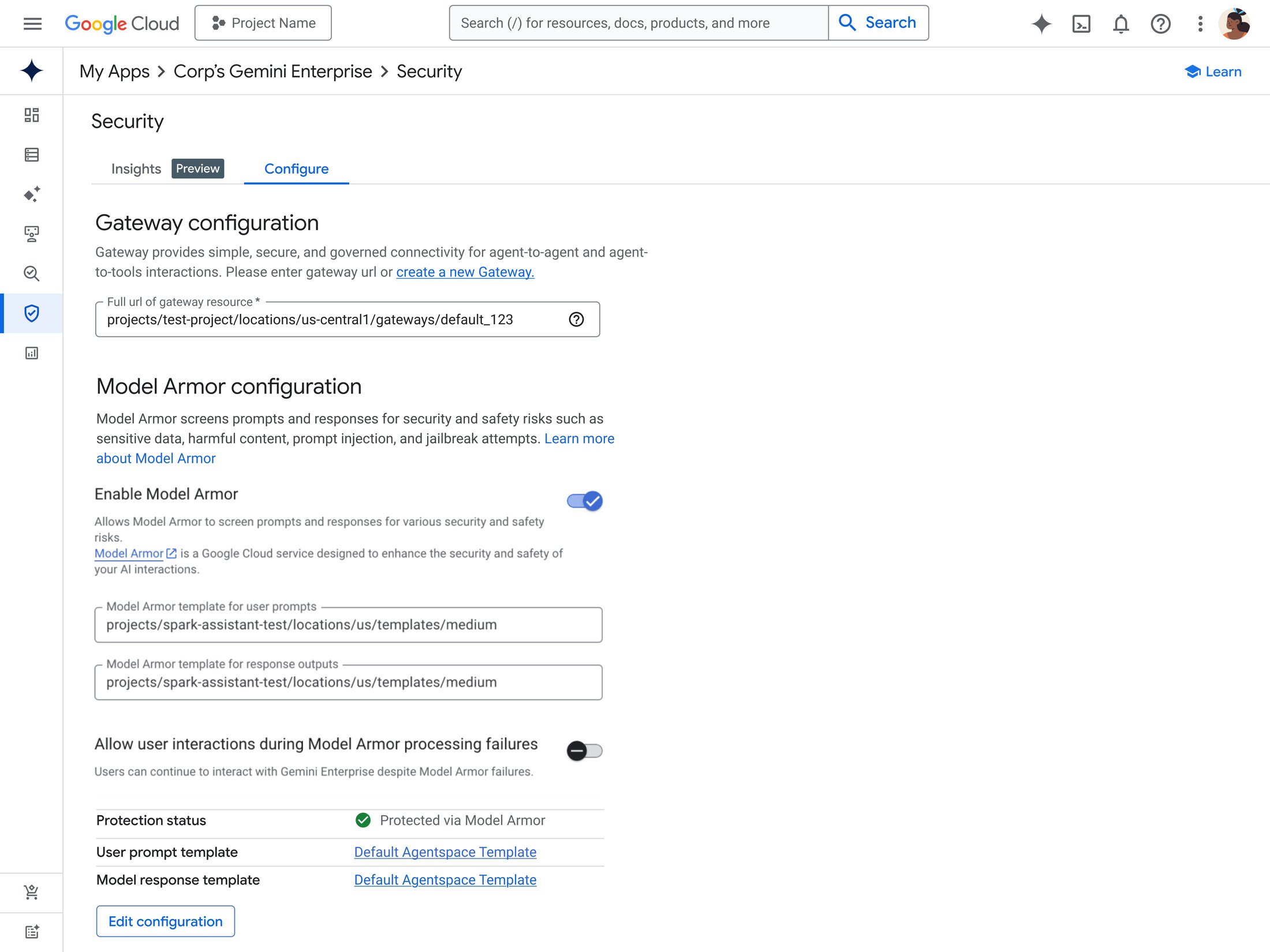Click the graduation cap Learn icon
Screen dimensions: 1270x952
[1193, 72]
